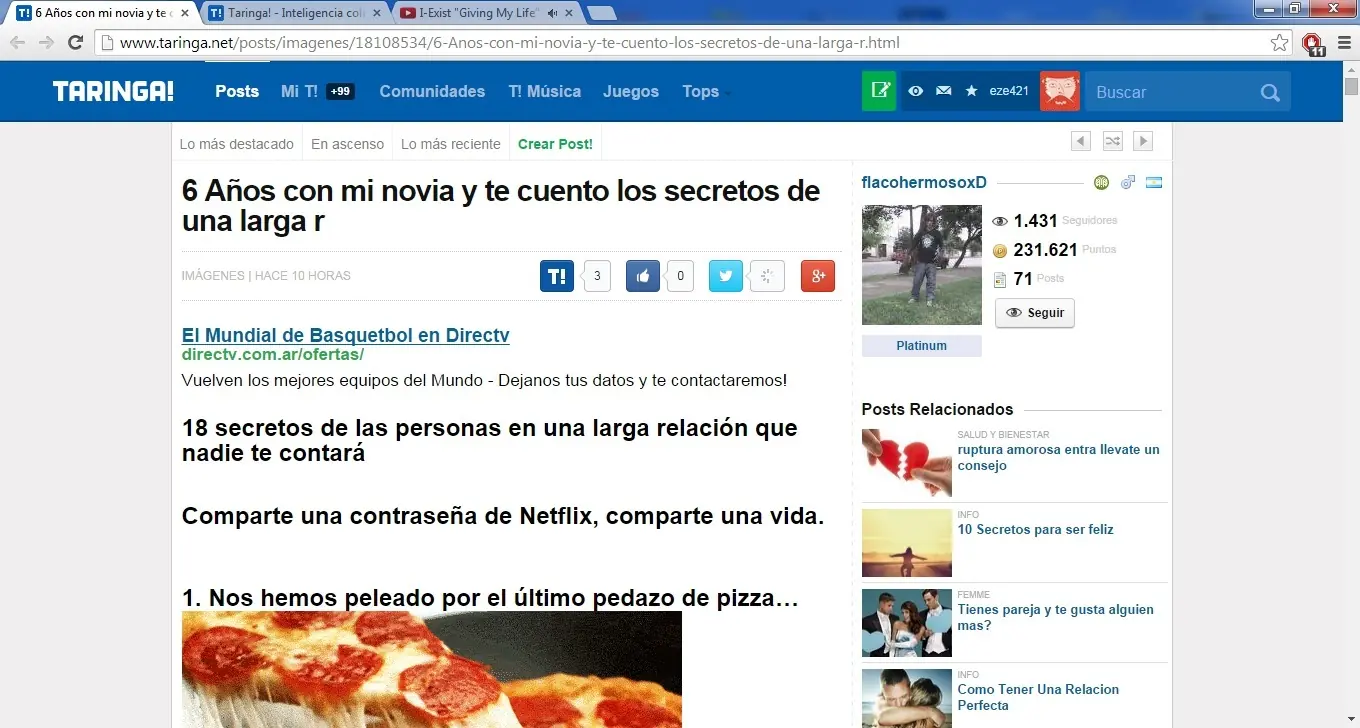
Task: Open the Comunidades section
Action: pos(432,91)
